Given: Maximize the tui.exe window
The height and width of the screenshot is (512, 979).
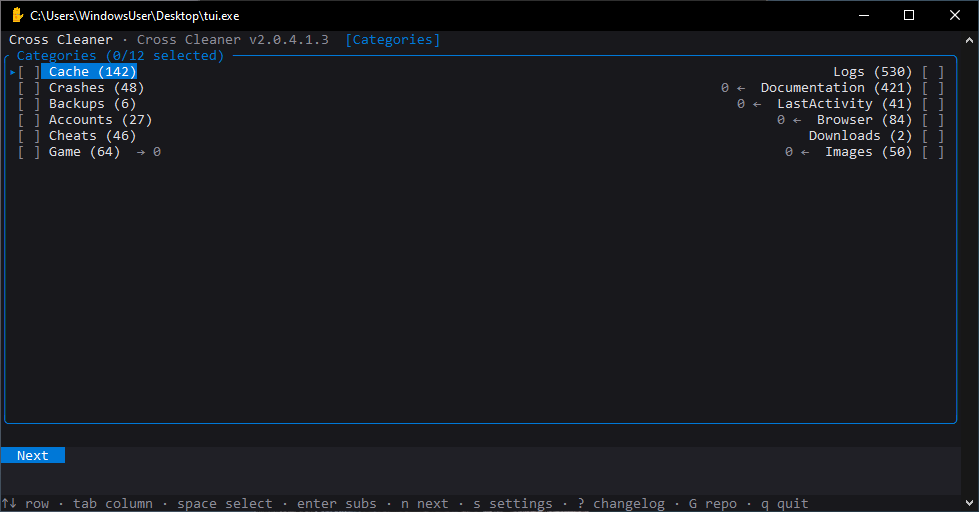Looking at the screenshot, I should tap(909, 15).
